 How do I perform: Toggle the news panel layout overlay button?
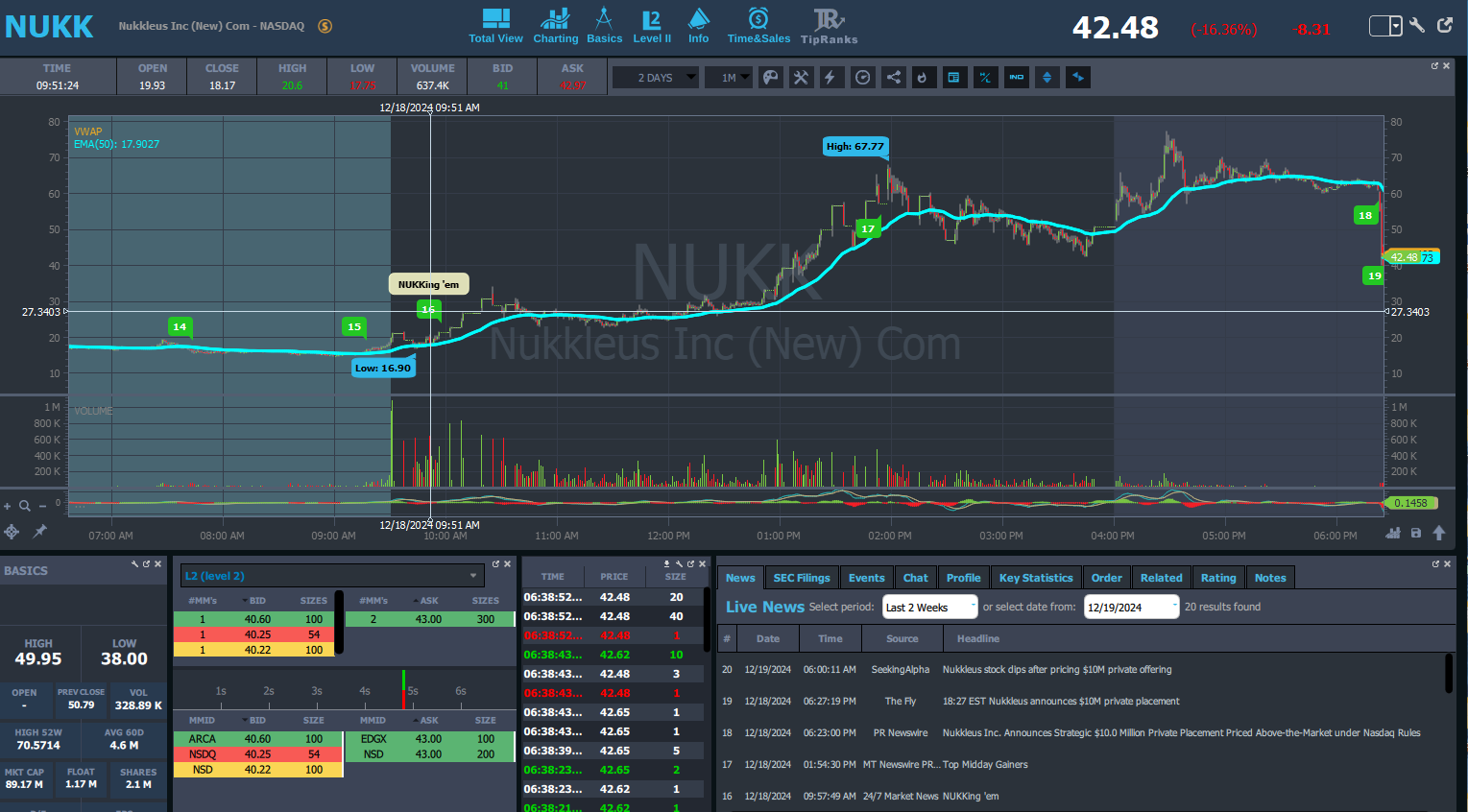click(x=953, y=78)
